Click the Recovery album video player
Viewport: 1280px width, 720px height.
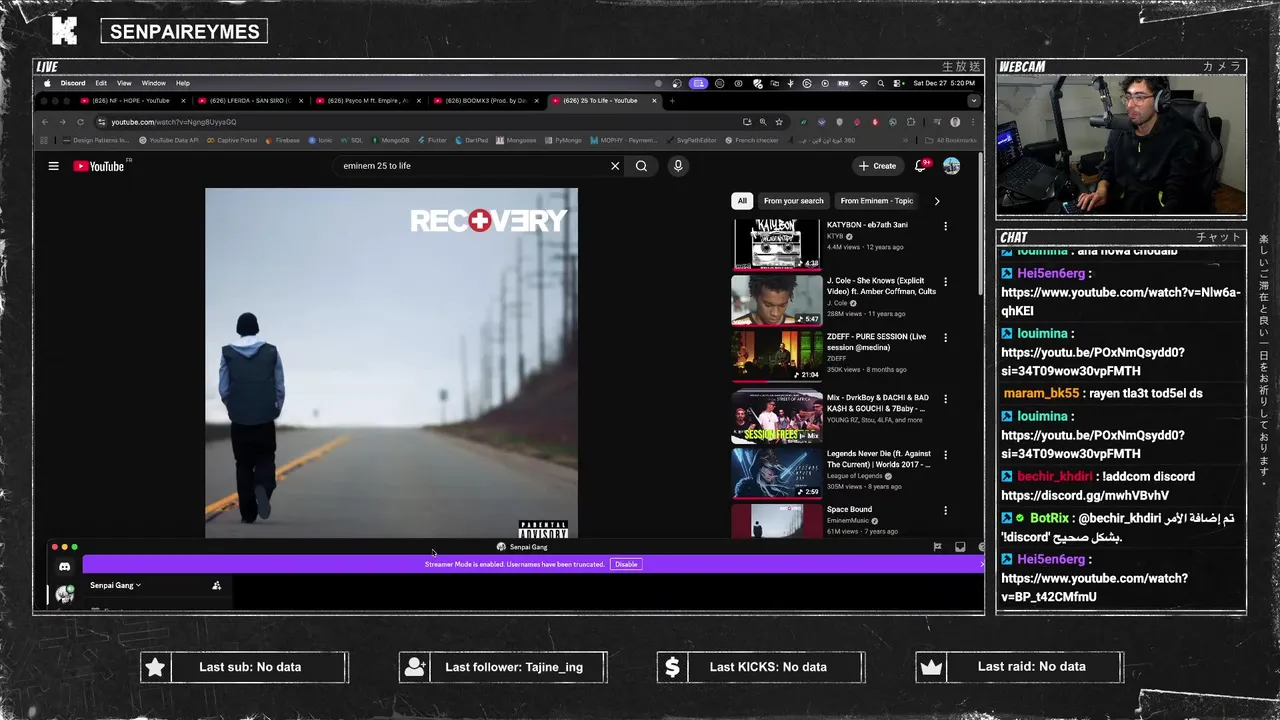tap(391, 363)
